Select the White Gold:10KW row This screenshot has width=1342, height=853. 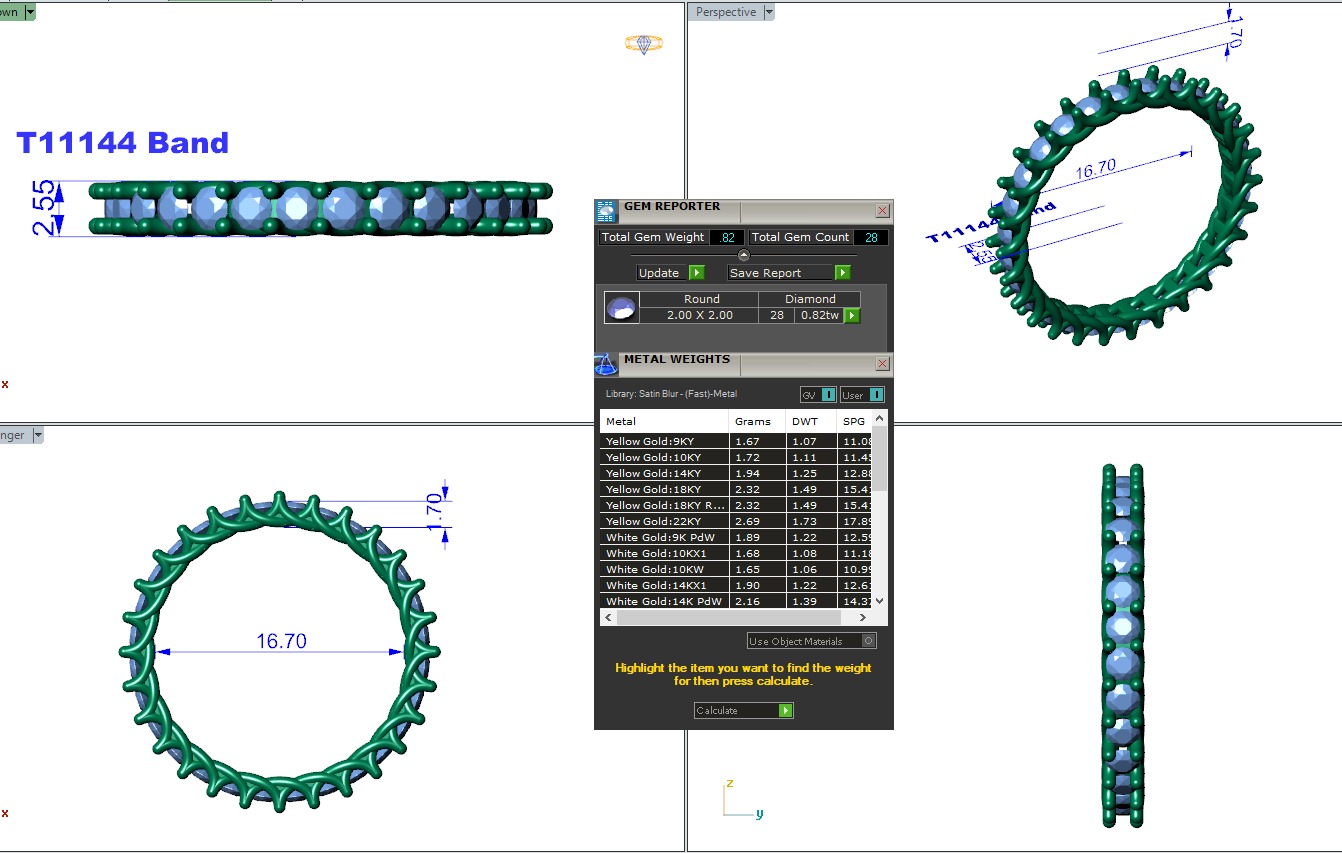coord(665,569)
